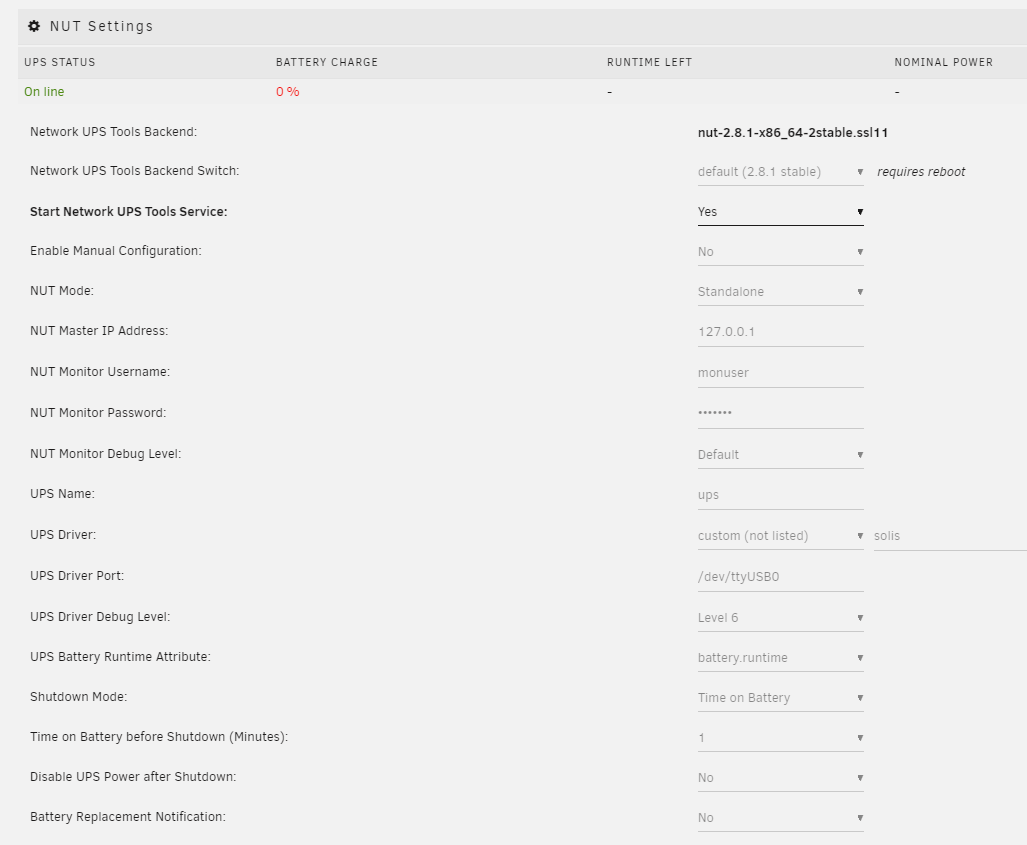Click the NUT Monitor Username field
Screen dimensions: 1027x845
(780, 373)
